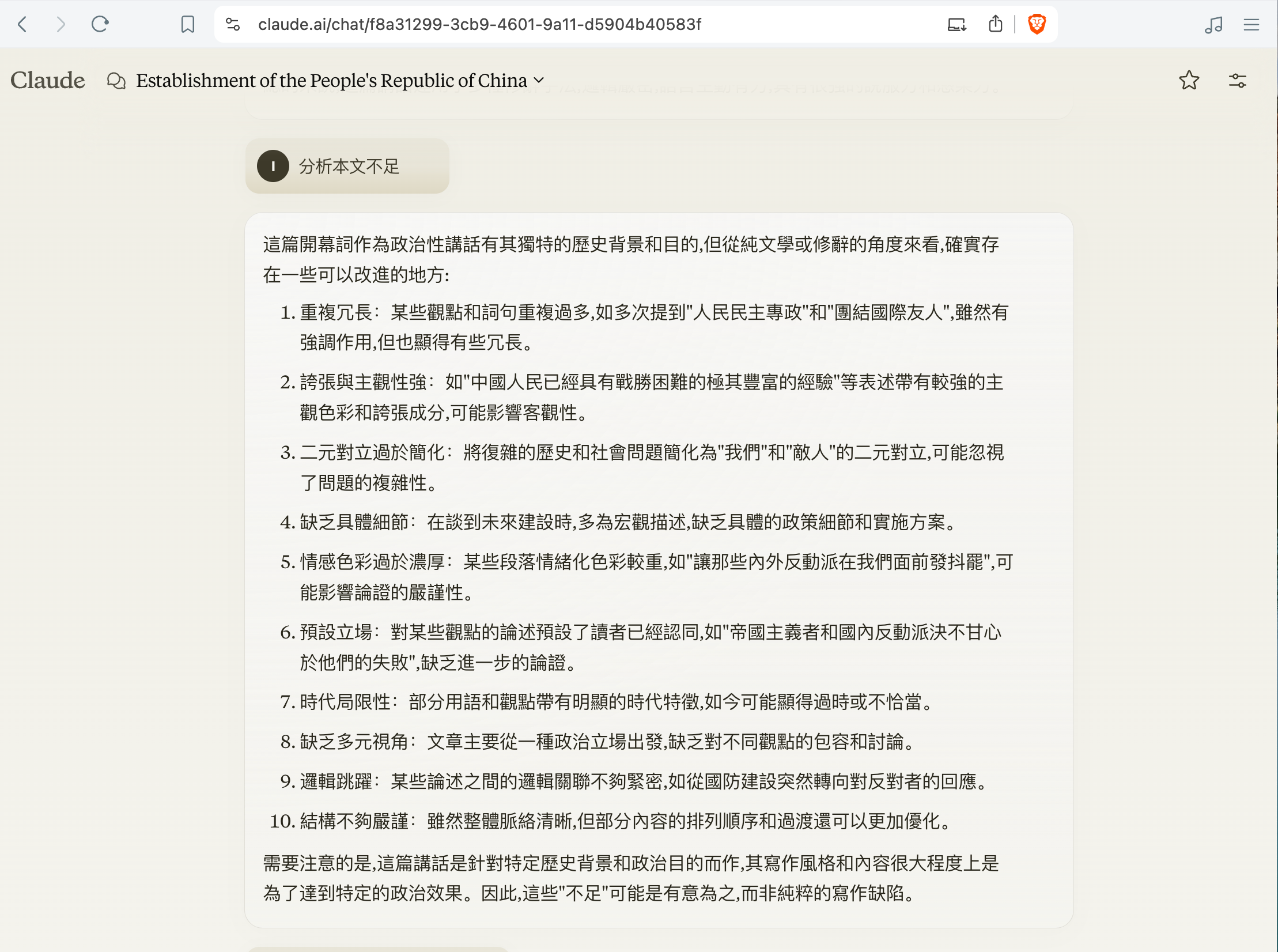Click the browser back arrow

tap(22, 24)
